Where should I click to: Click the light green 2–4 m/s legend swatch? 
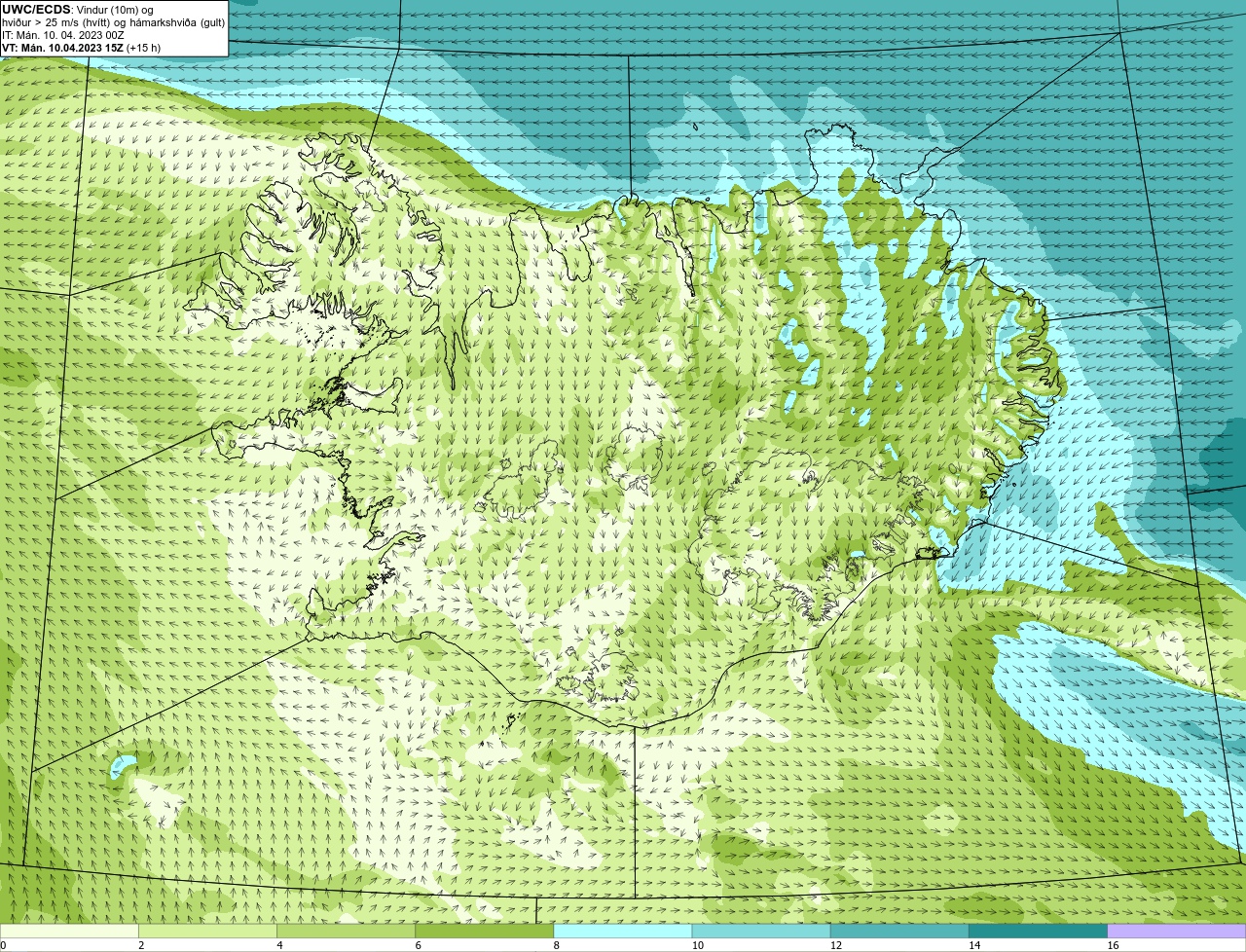(207, 932)
